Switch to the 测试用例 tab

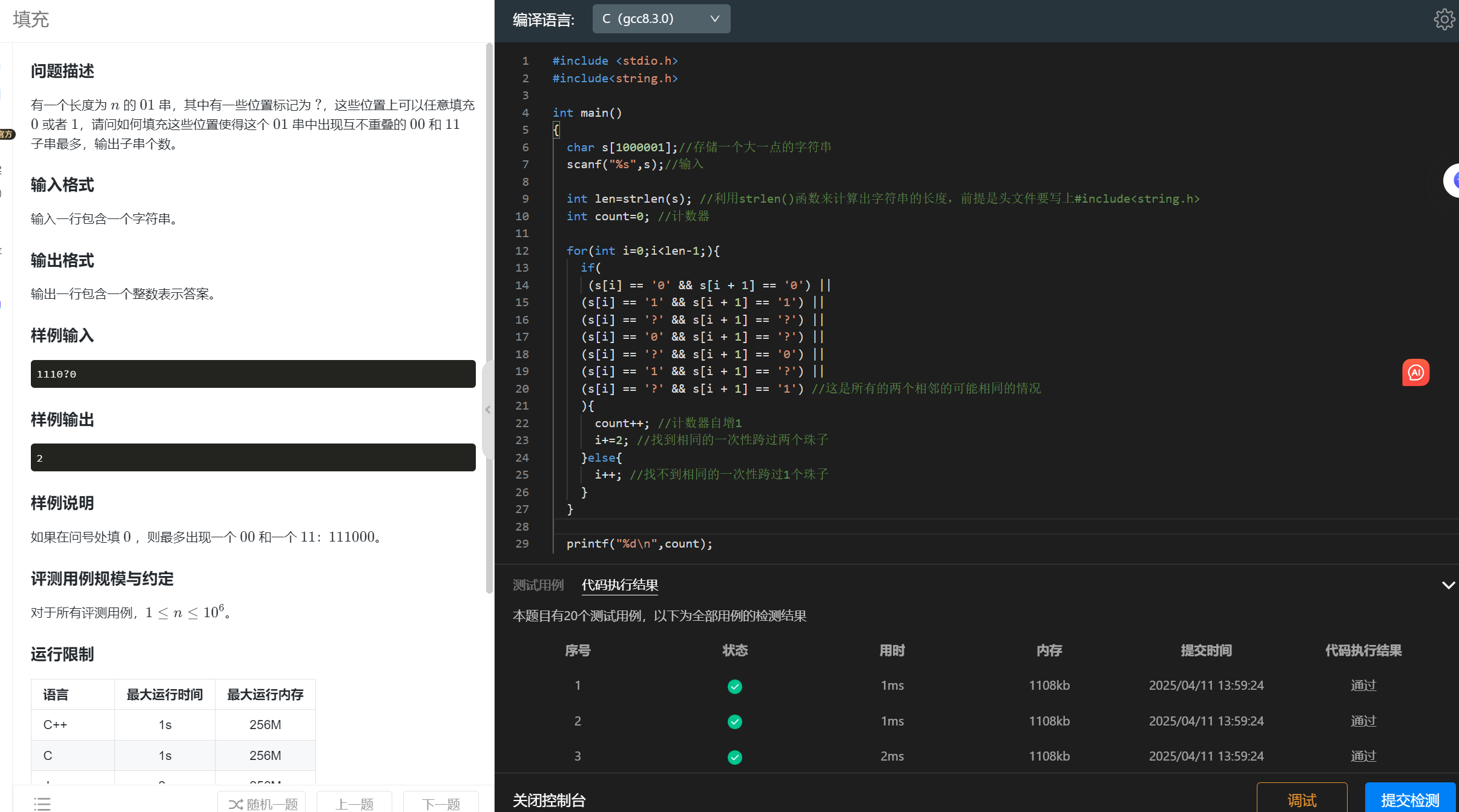coord(538,585)
